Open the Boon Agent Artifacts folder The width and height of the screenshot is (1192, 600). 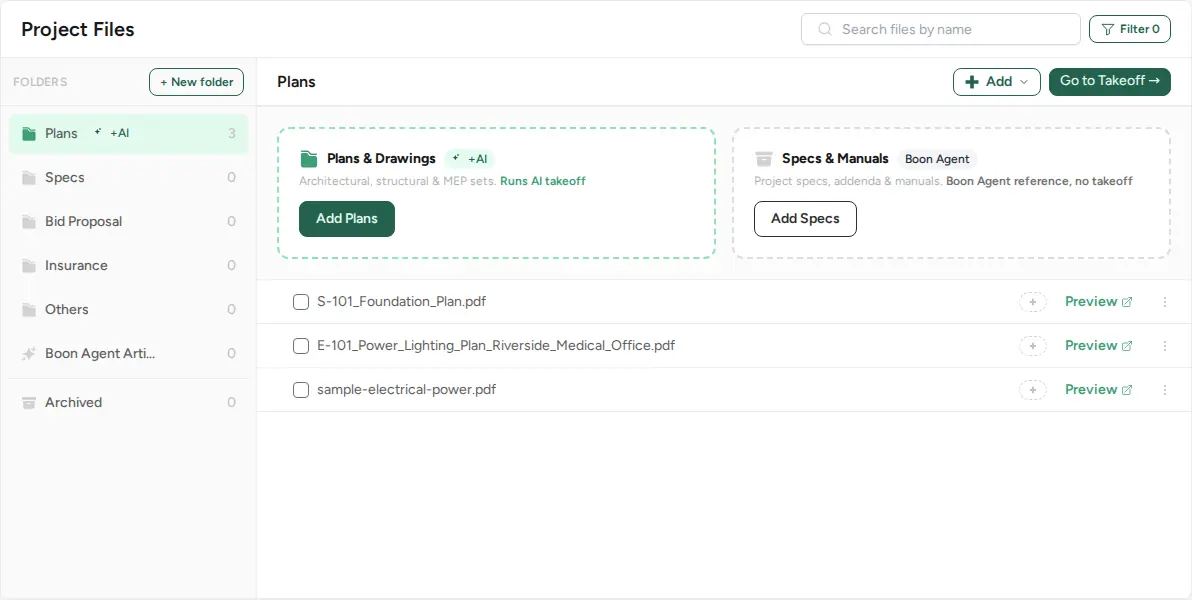(128, 354)
